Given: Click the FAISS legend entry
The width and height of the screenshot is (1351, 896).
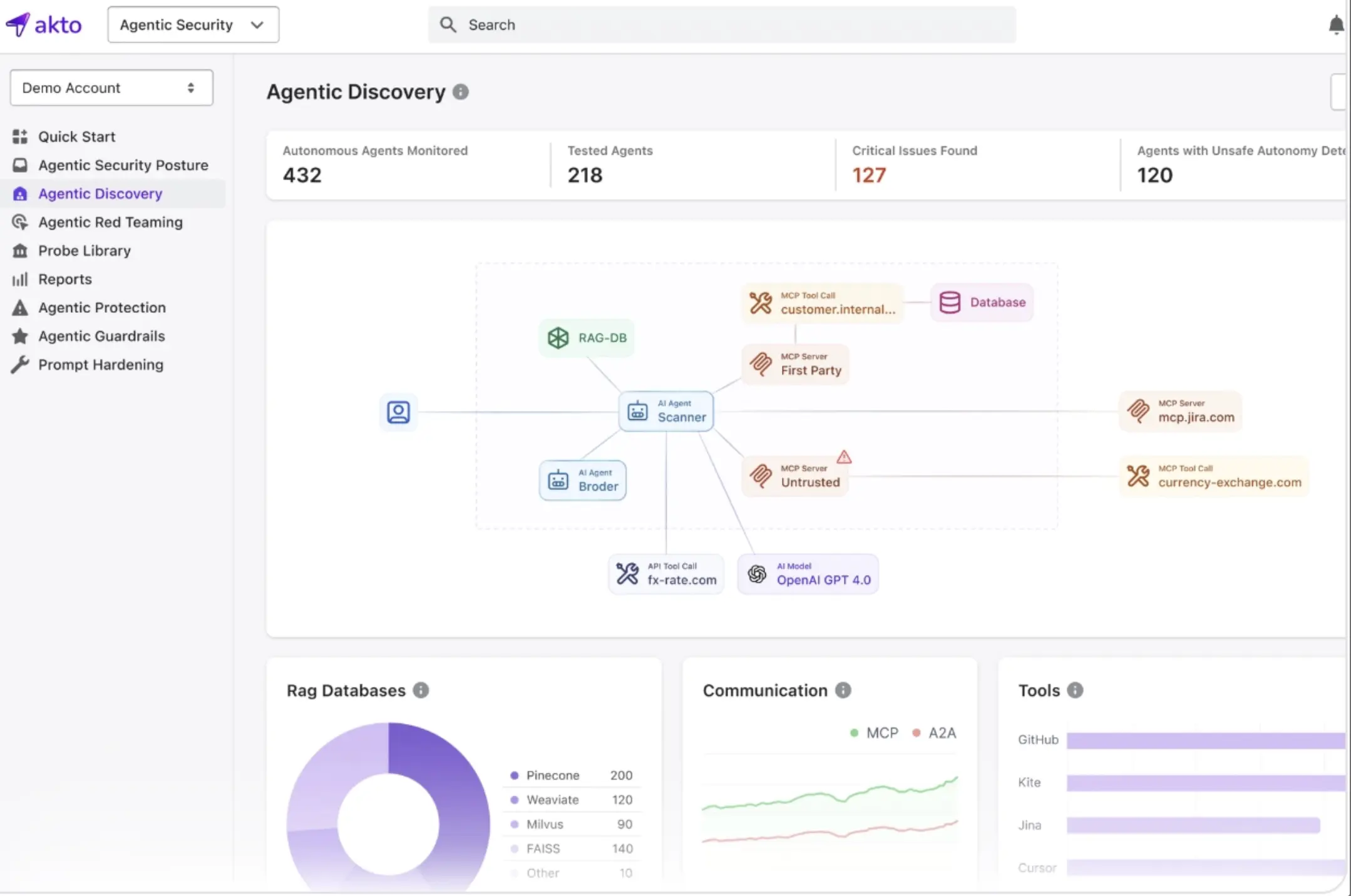Looking at the screenshot, I should [x=571, y=848].
